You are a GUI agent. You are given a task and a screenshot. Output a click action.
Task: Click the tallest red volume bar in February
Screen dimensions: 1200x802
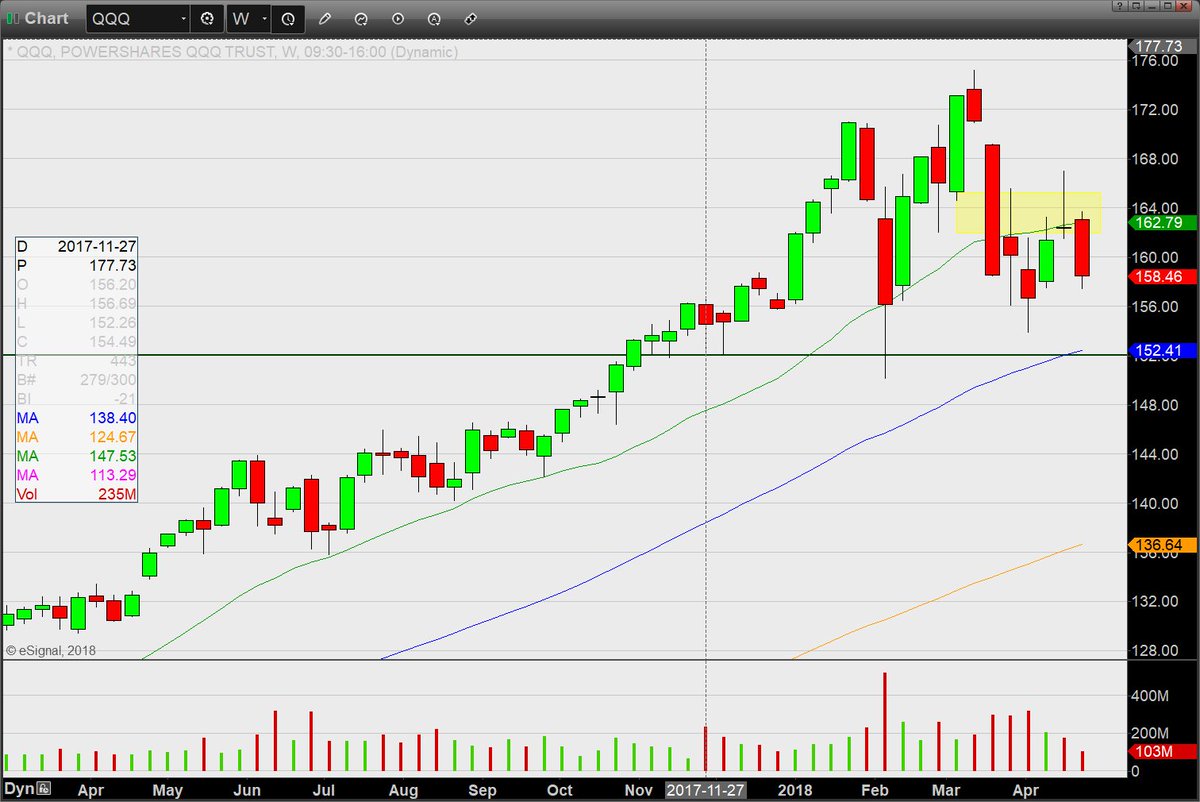click(x=885, y=721)
